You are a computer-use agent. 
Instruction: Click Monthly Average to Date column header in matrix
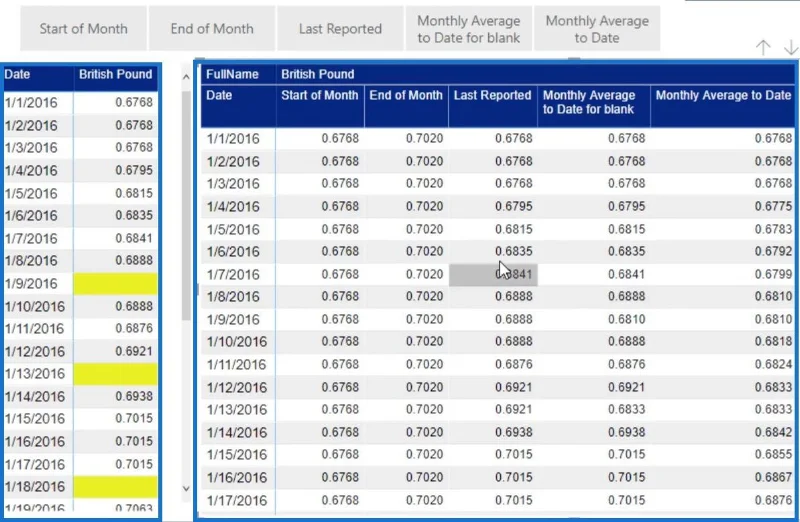(x=723, y=95)
